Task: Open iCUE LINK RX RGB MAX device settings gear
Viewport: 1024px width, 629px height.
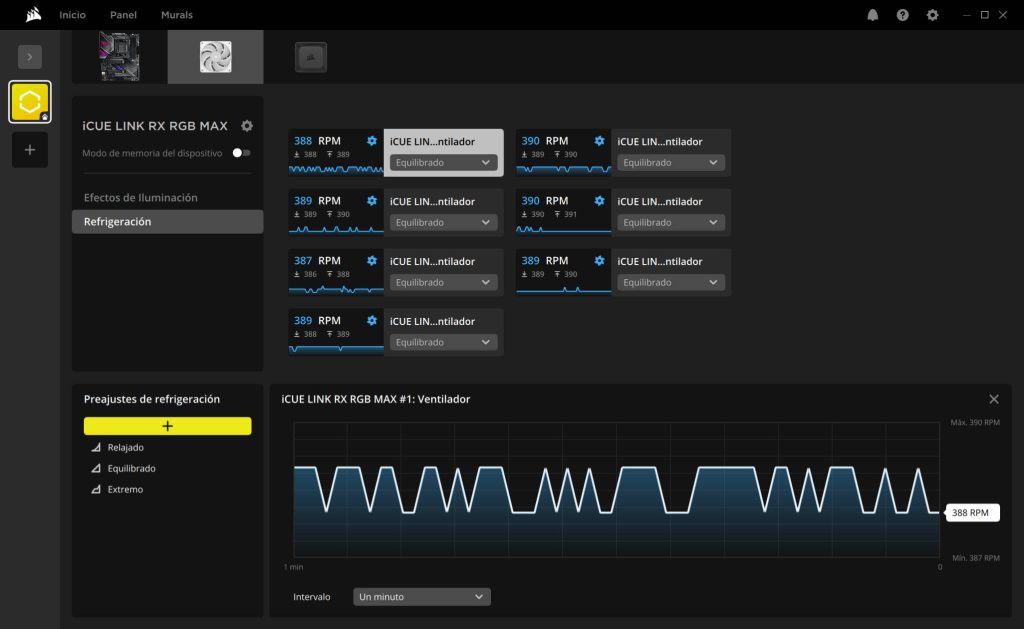Action: pyautogui.click(x=247, y=125)
